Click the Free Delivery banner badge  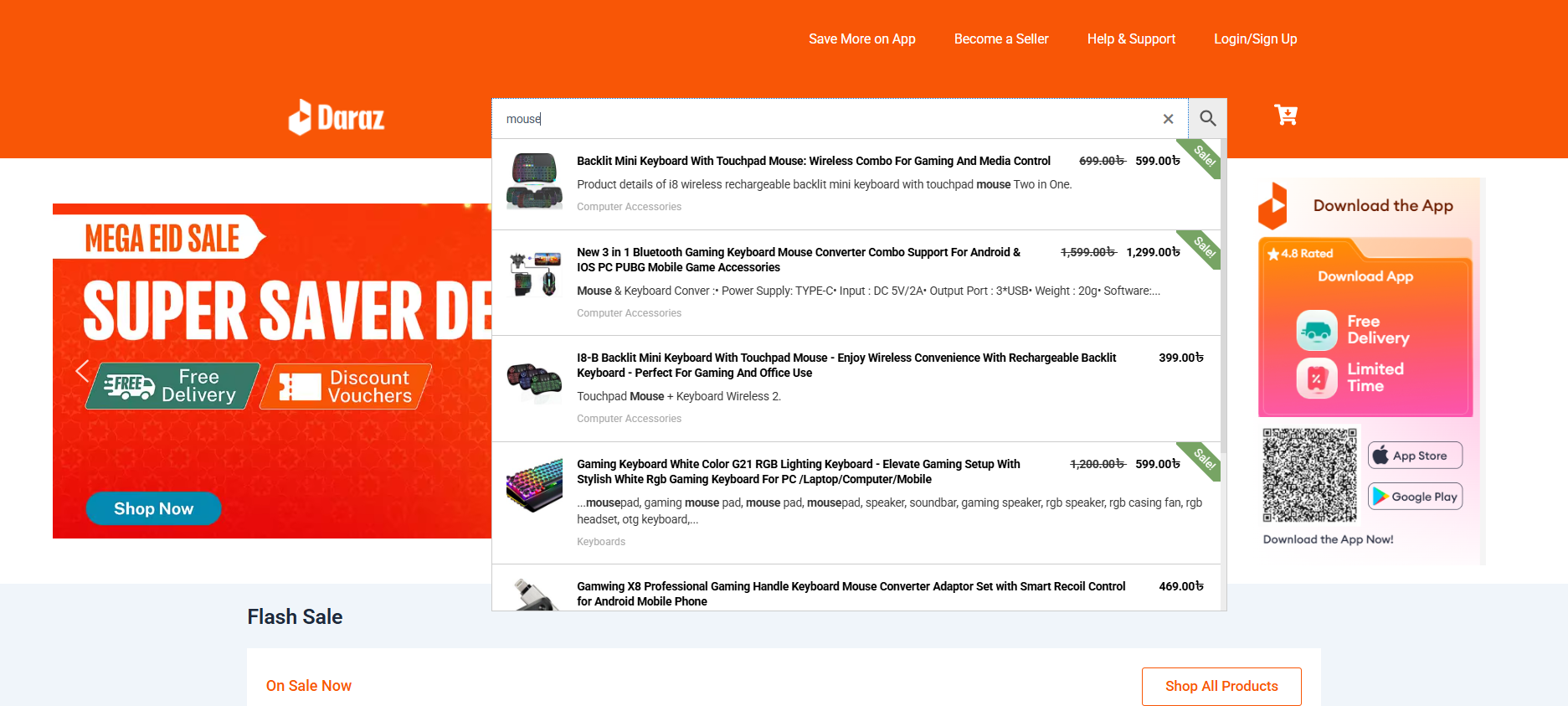(173, 386)
